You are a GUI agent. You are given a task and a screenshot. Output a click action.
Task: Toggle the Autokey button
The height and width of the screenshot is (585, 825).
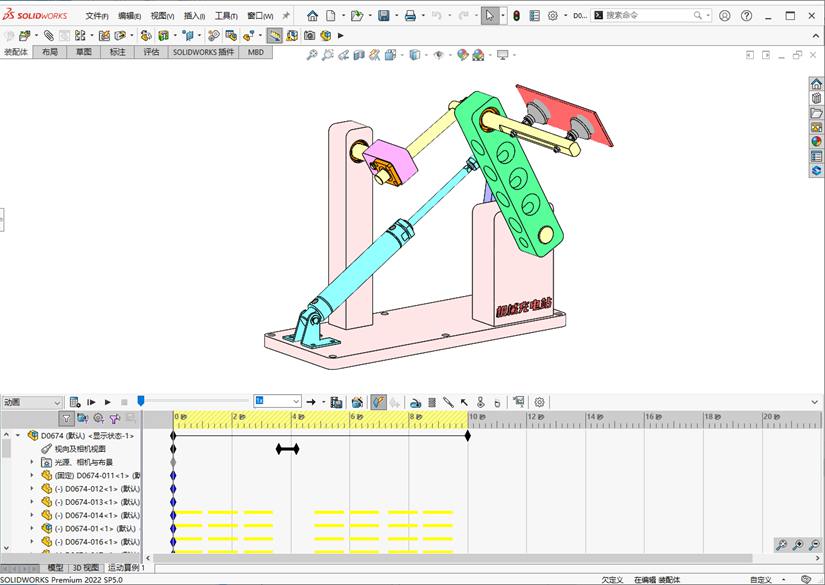(x=378, y=402)
